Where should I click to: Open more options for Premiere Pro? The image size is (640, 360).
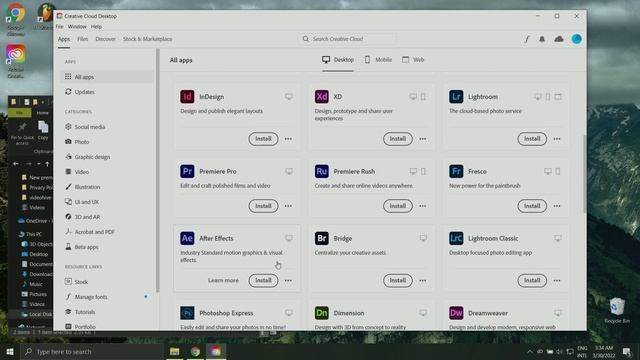(288, 206)
